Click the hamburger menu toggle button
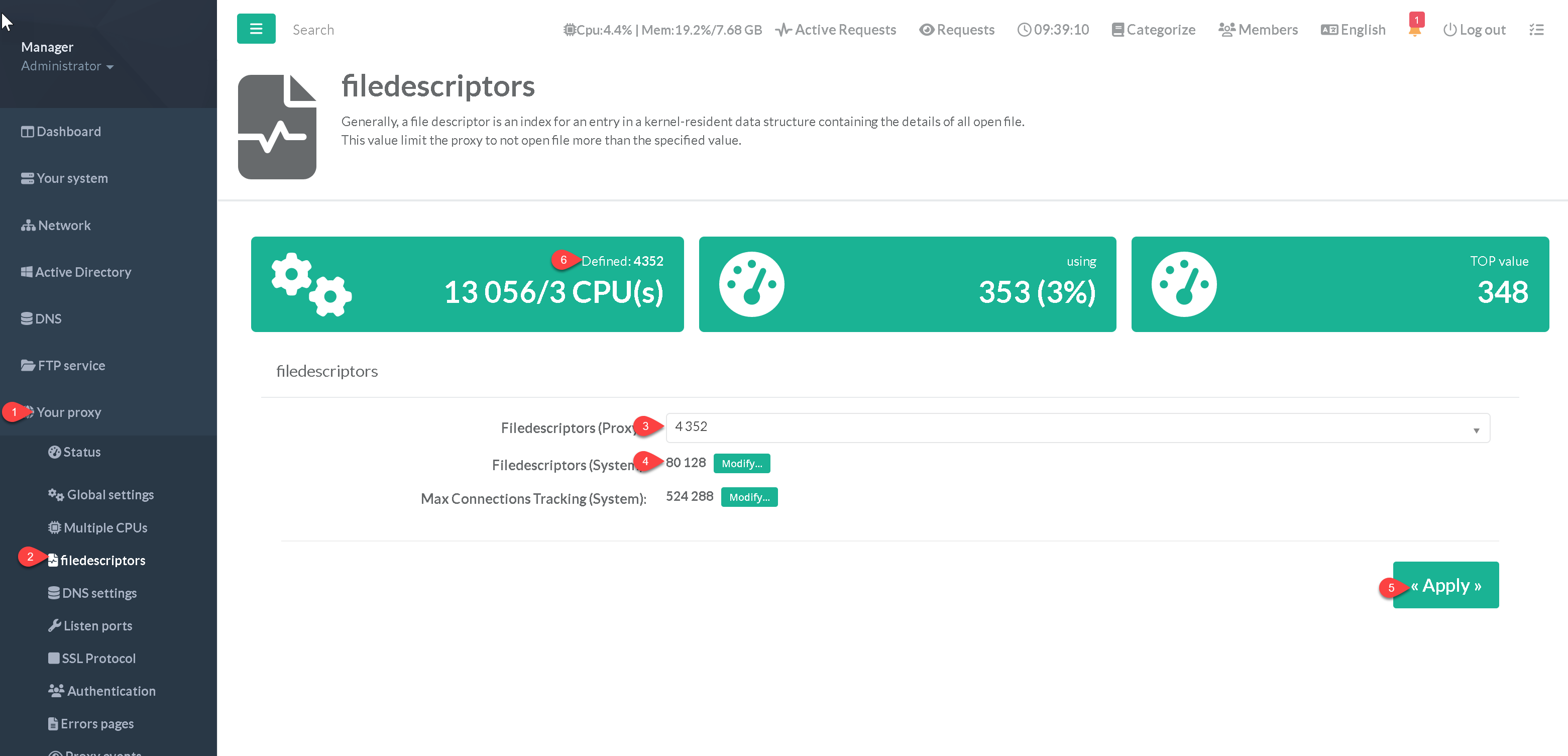This screenshot has width=1568, height=756. [256, 29]
